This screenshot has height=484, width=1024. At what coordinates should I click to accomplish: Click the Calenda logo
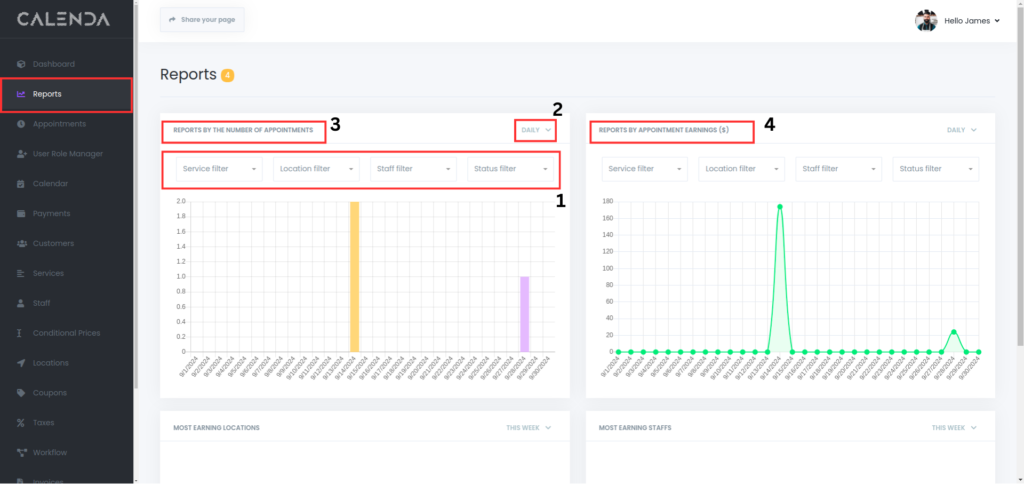(63, 19)
